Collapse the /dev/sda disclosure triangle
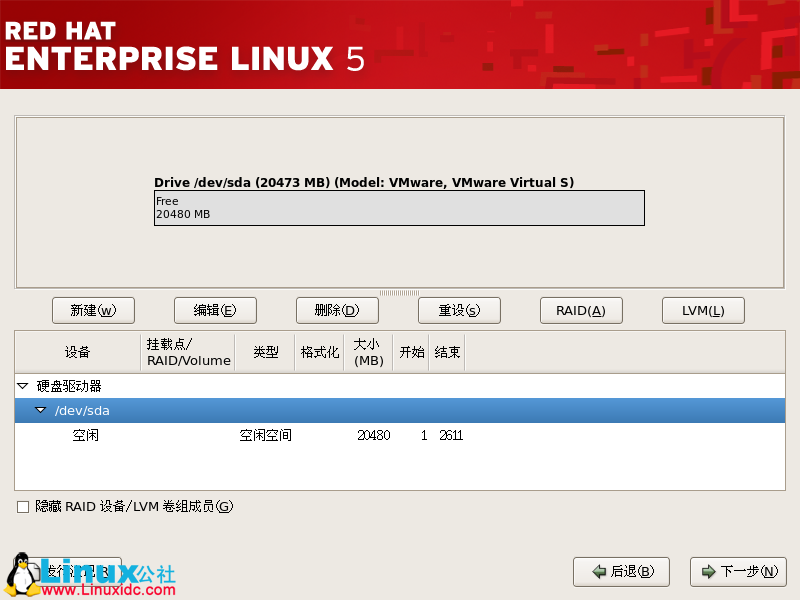The height and width of the screenshot is (600, 800). (40, 410)
